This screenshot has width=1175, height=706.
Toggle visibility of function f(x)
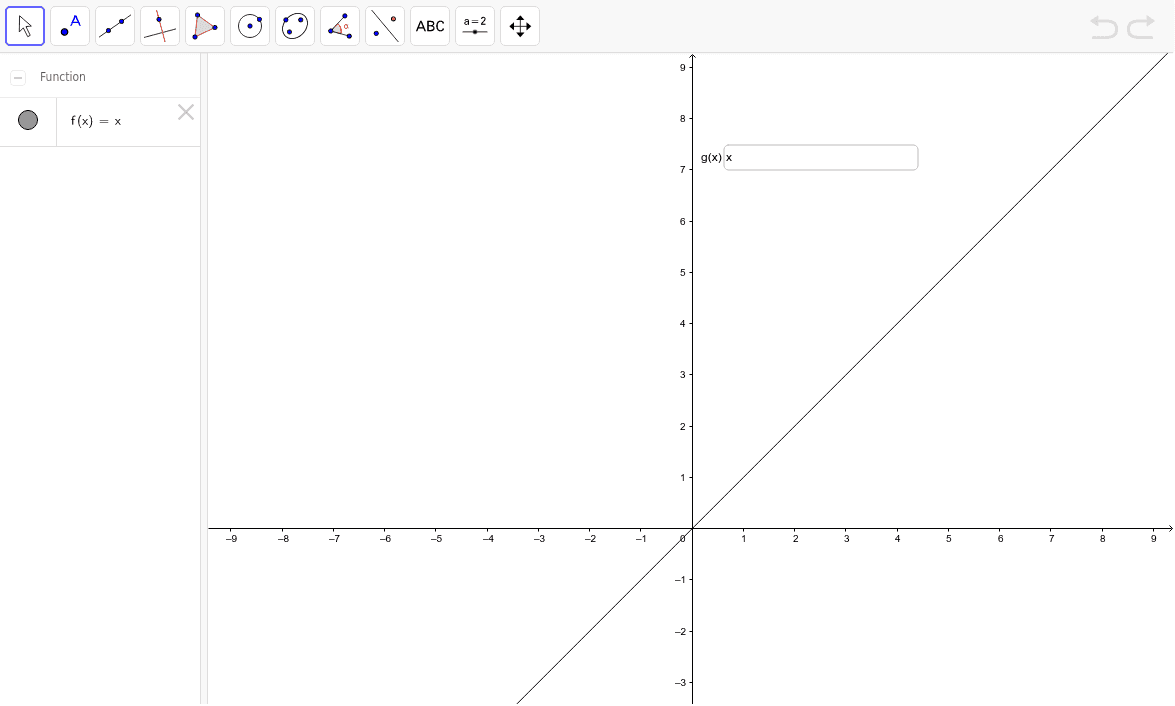(28, 120)
